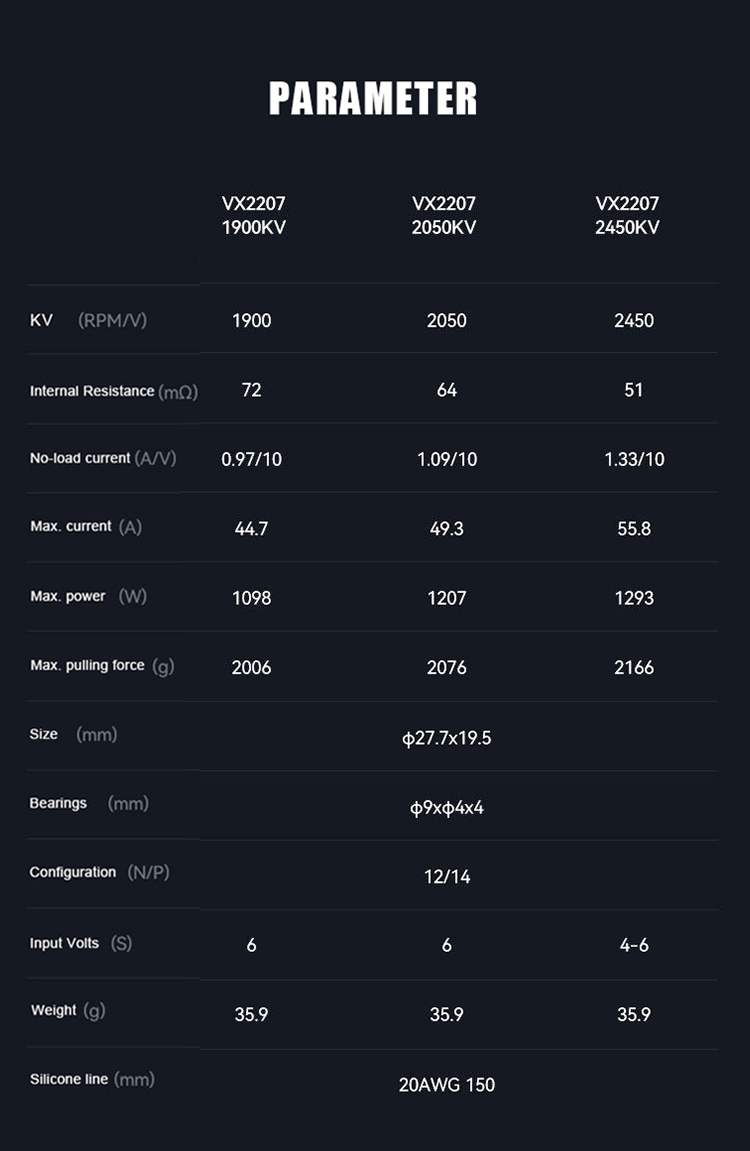
Task: Select the 1.09/10 no-load current value
Action: point(446,459)
